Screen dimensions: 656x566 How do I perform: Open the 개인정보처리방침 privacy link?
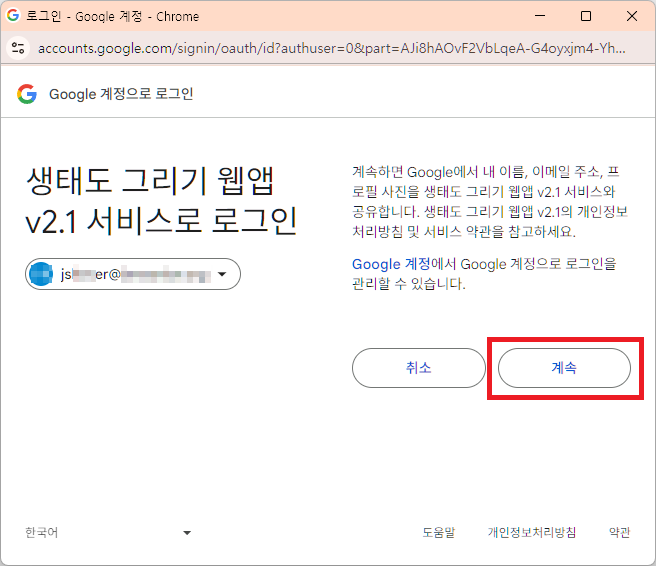pos(532,533)
